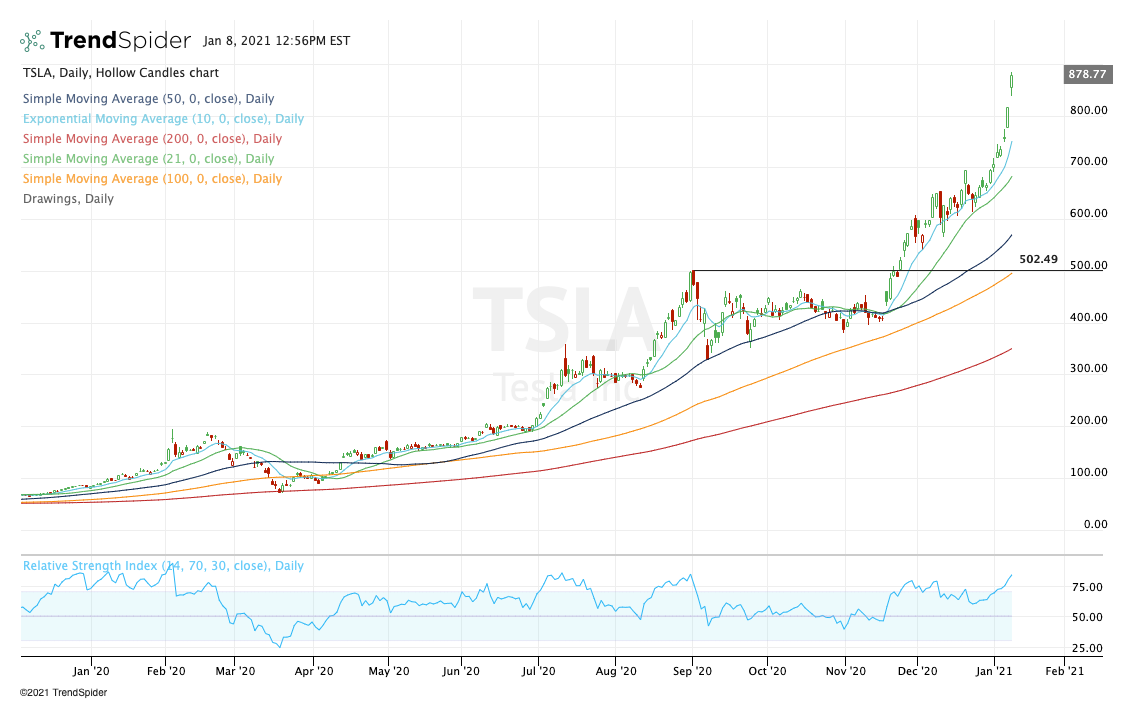Click the topmost green candle near 878

[x=1012, y=83]
